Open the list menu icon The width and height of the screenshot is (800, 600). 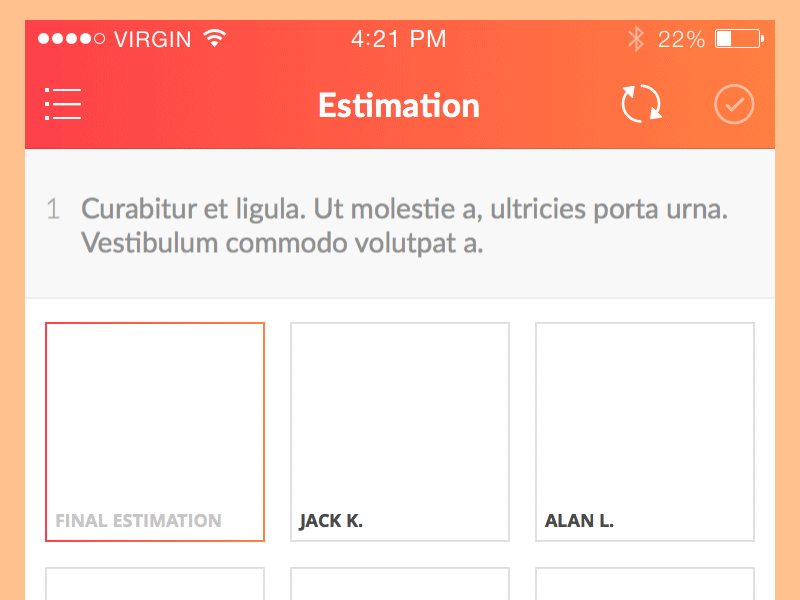[63, 103]
